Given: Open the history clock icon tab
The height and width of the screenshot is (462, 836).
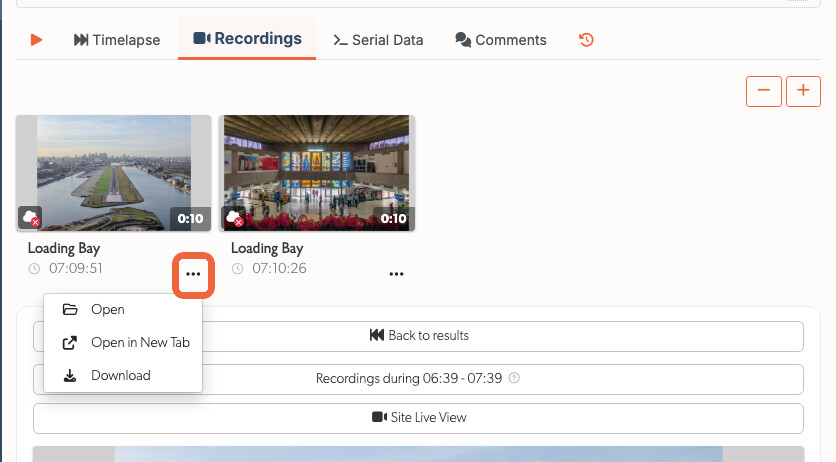Looking at the screenshot, I should (x=586, y=40).
